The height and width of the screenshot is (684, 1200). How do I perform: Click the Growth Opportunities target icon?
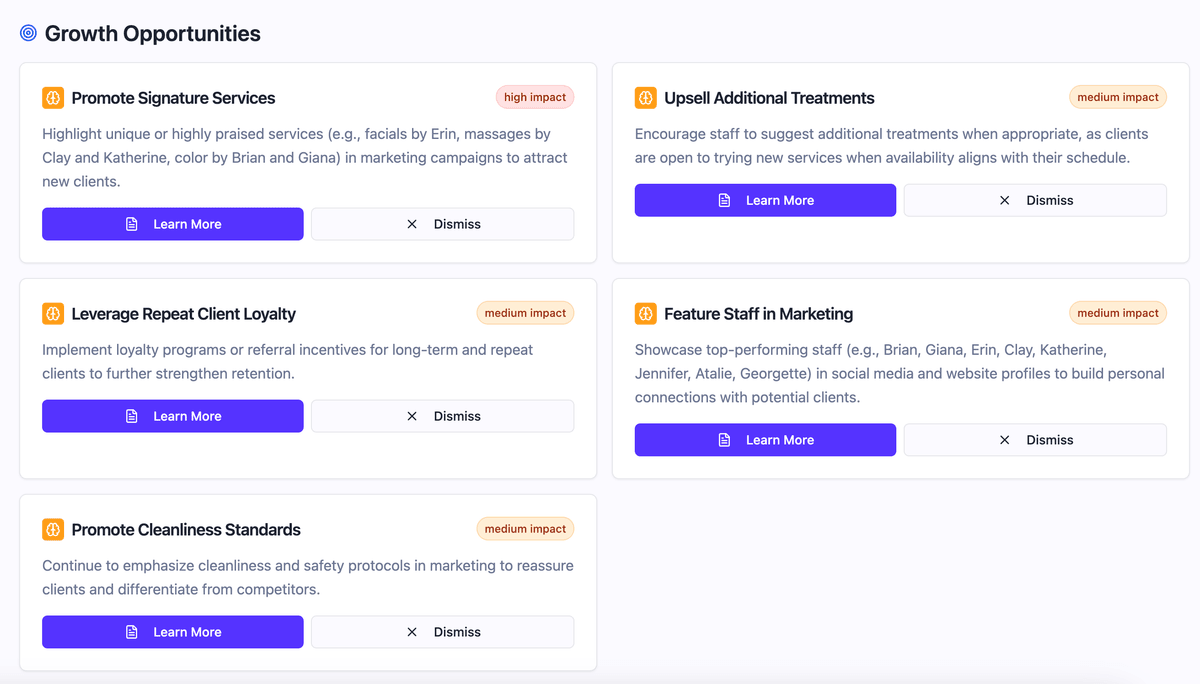click(28, 33)
